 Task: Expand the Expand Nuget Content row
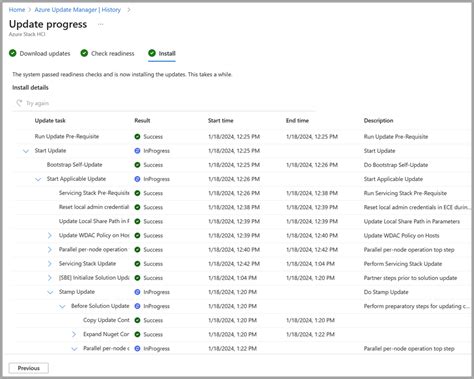[74, 334]
